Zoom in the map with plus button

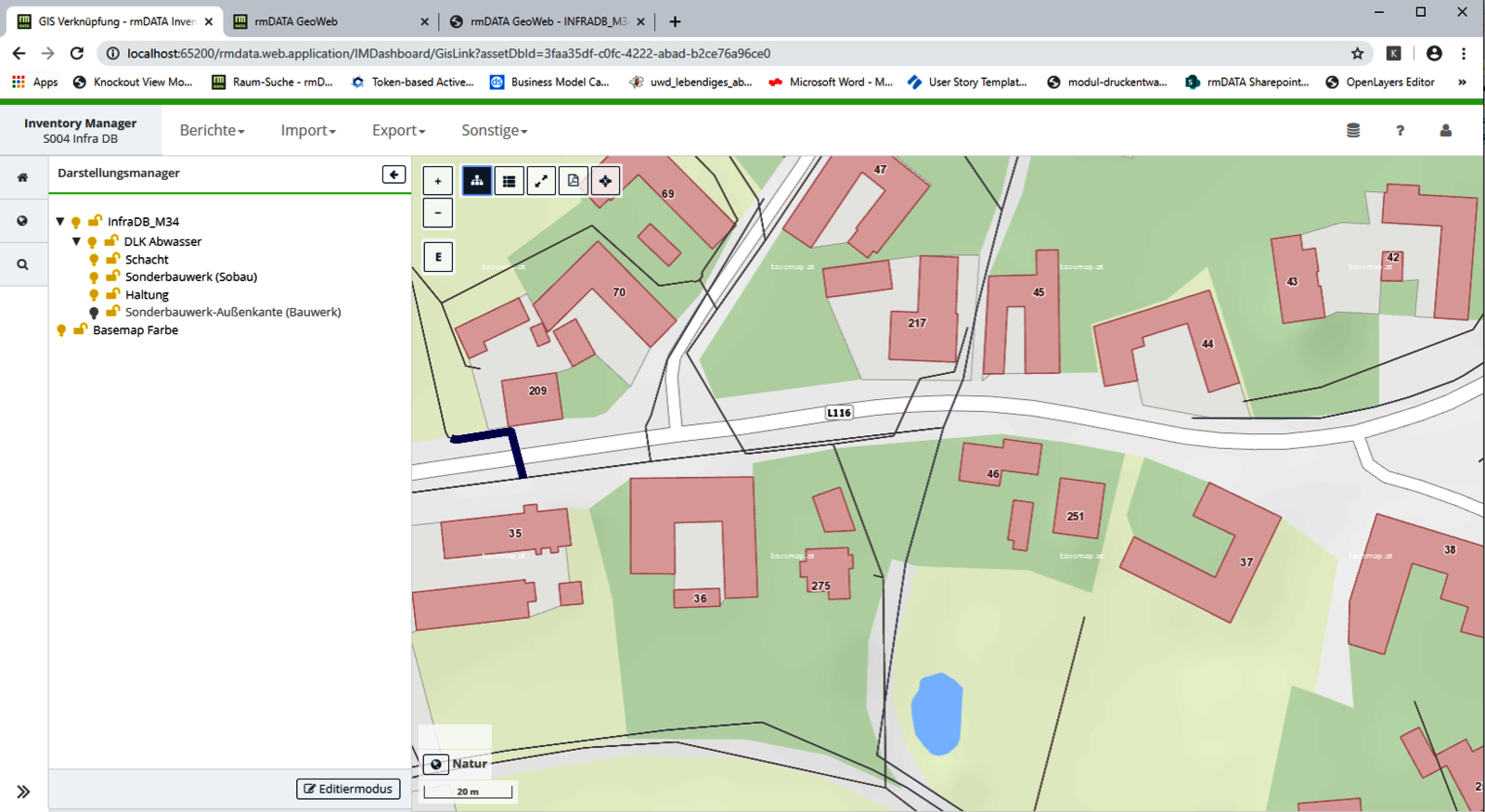438,181
